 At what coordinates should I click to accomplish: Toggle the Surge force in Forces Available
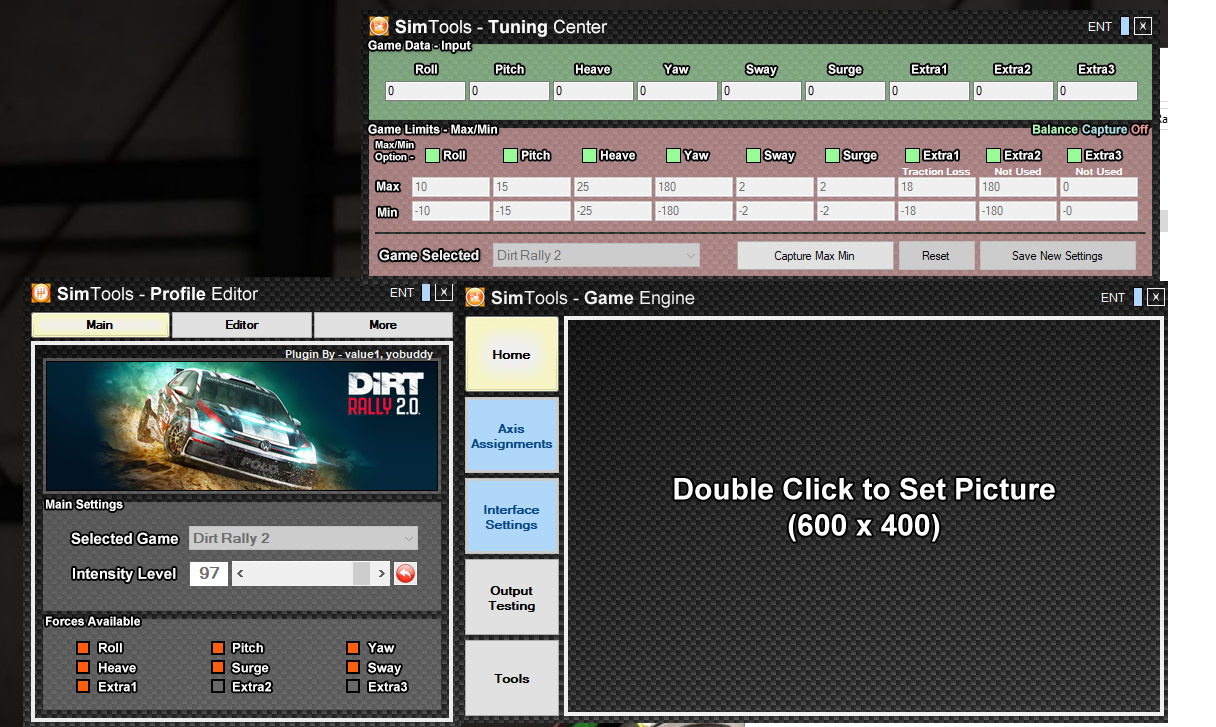tap(218, 667)
